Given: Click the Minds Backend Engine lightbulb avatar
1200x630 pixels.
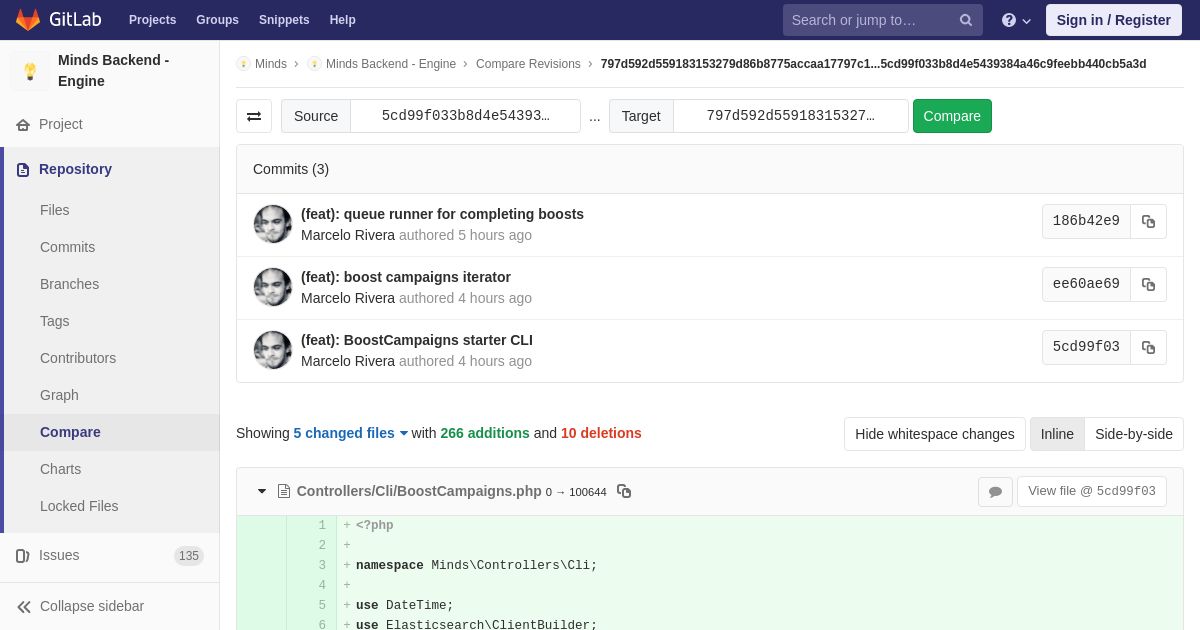Looking at the screenshot, I should 30,71.
